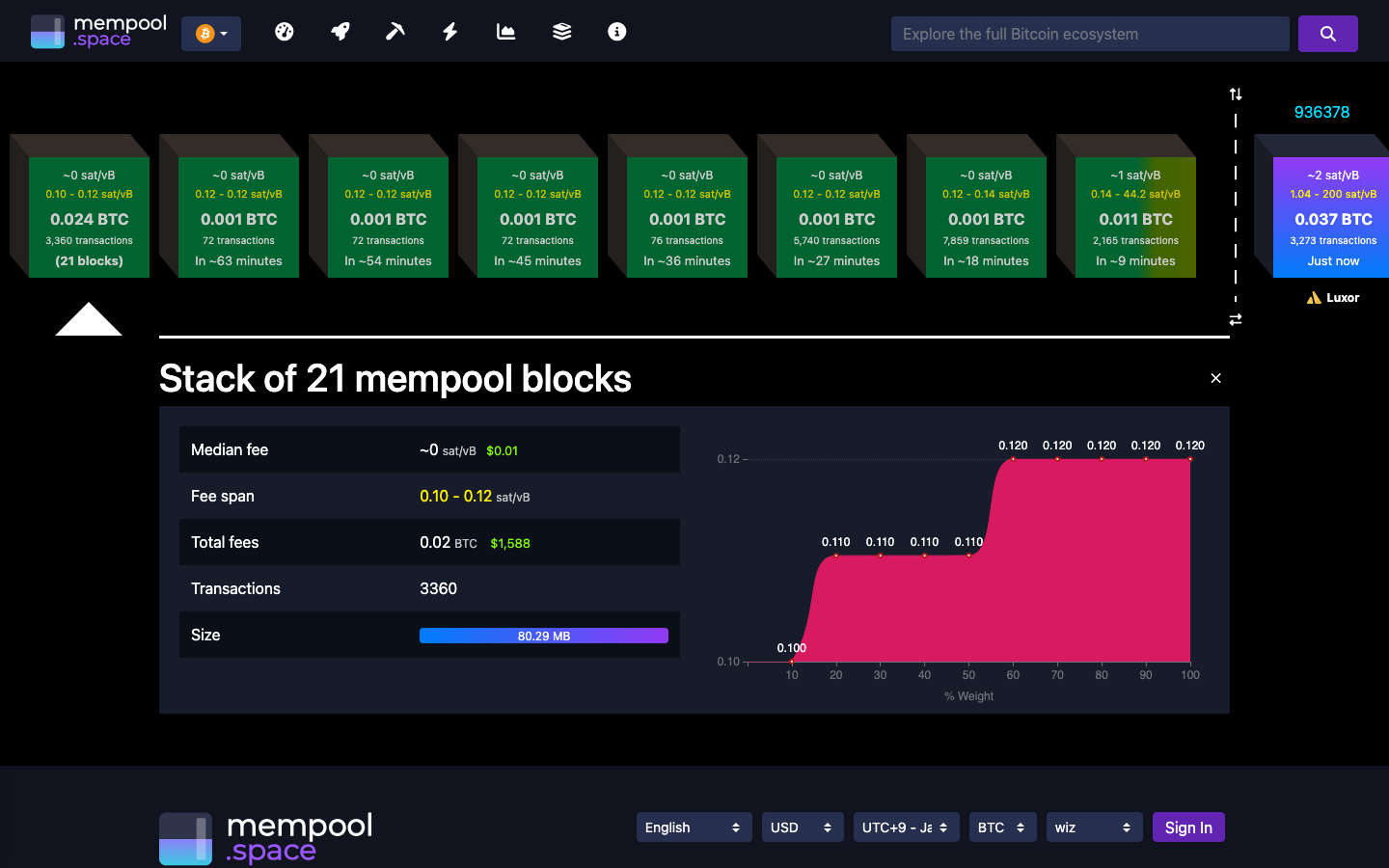The image size is (1389, 868).
Task: Open the mining dashboard via pickaxe icon
Action: tap(395, 32)
